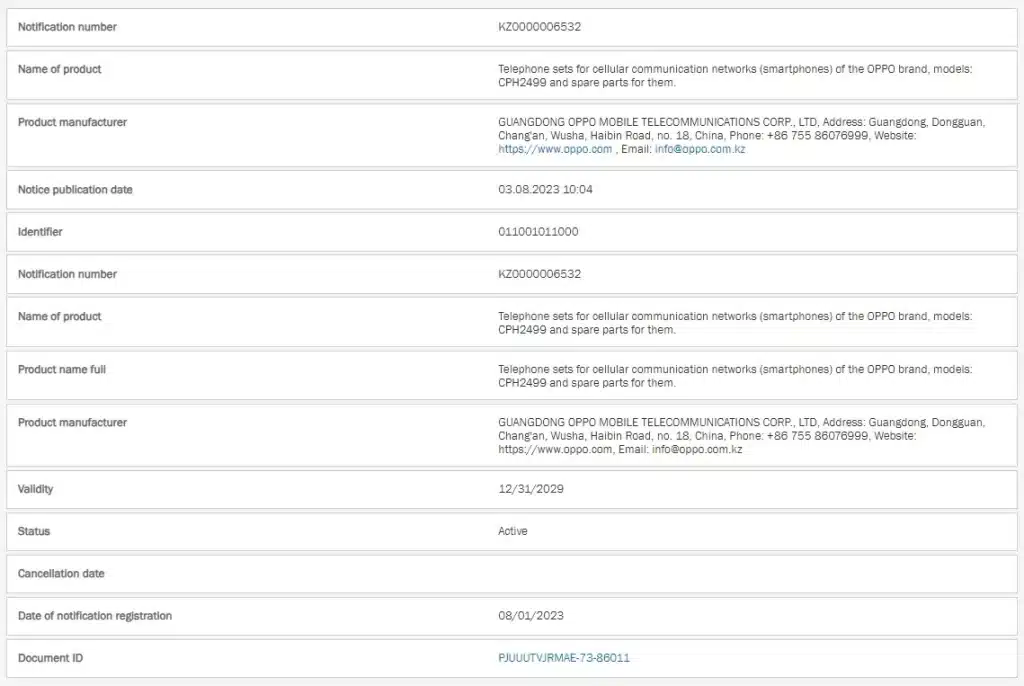Open the Document ID link PJUUUTVJRMAE-73-86011
1024x686 pixels.
tap(564, 658)
